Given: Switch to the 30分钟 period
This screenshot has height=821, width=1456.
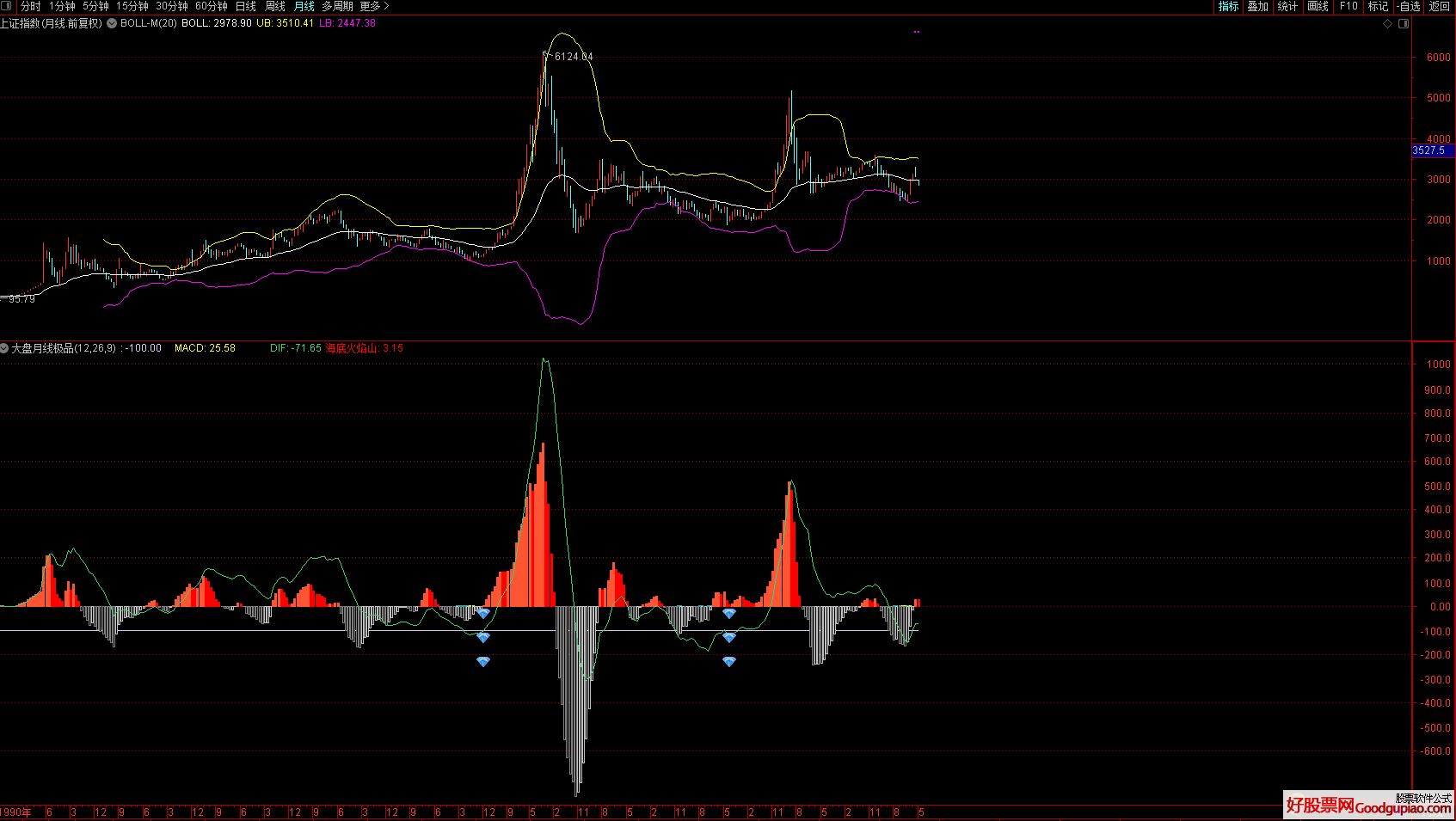Looking at the screenshot, I should [171, 6].
